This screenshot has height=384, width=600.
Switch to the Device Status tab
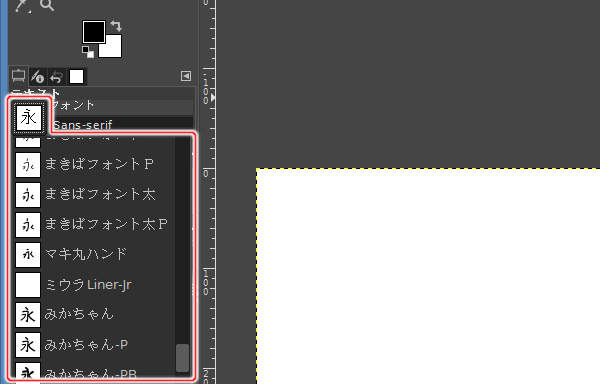point(38,77)
